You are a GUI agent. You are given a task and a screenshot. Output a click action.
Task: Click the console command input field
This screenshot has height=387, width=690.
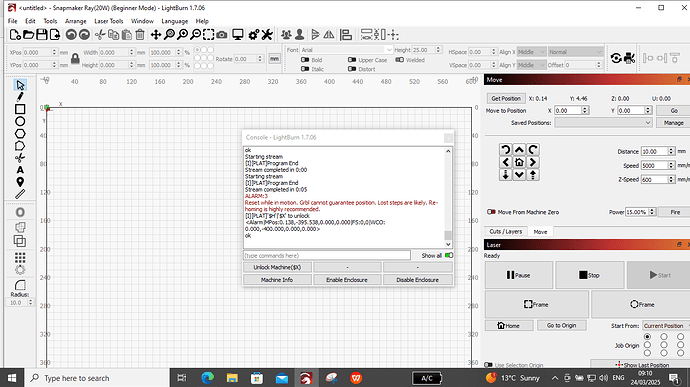click(327, 255)
